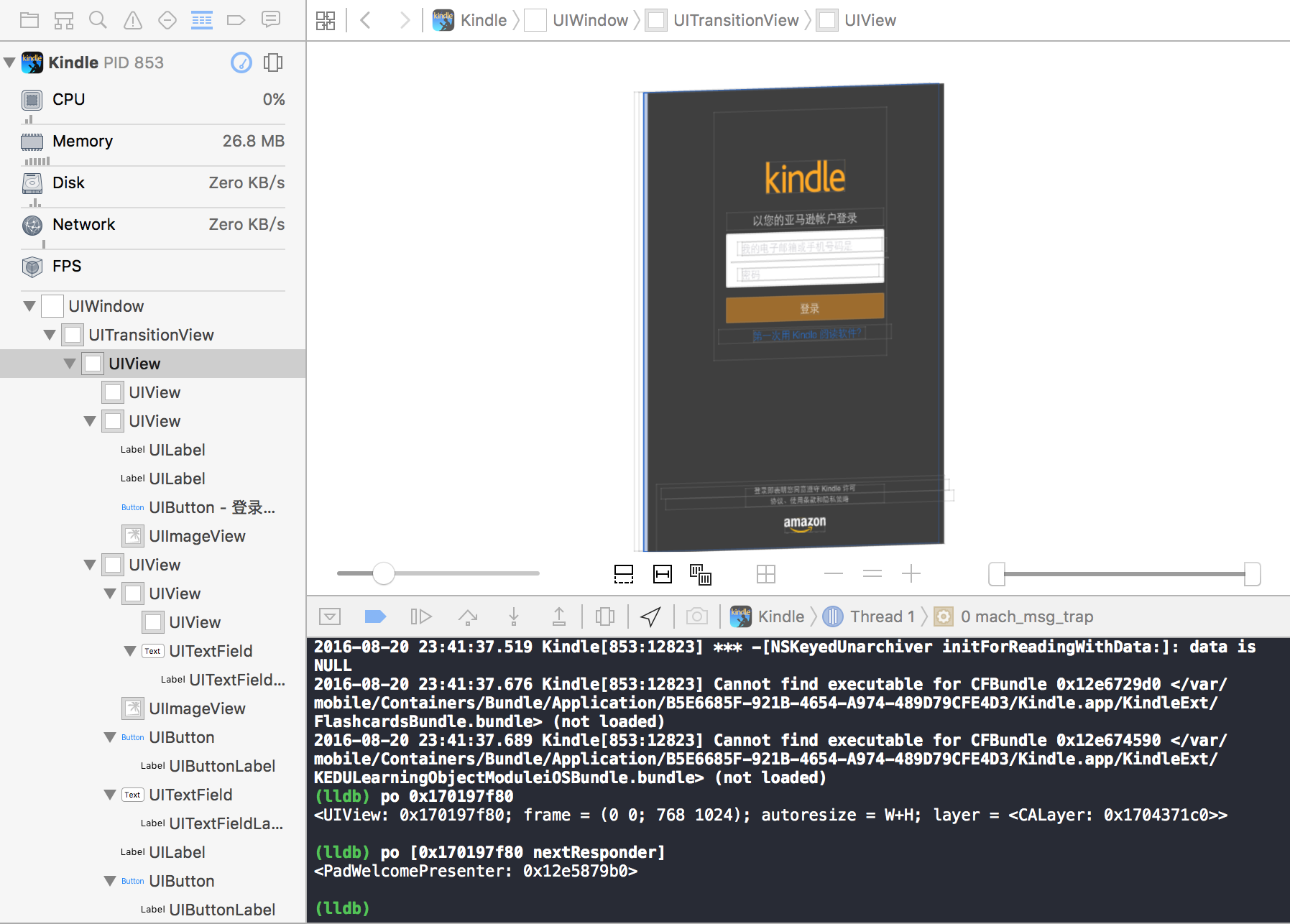Screen dimensions: 1290x924
Task: Collapse the UIButton above the second UITextField
Action: click(x=110, y=737)
